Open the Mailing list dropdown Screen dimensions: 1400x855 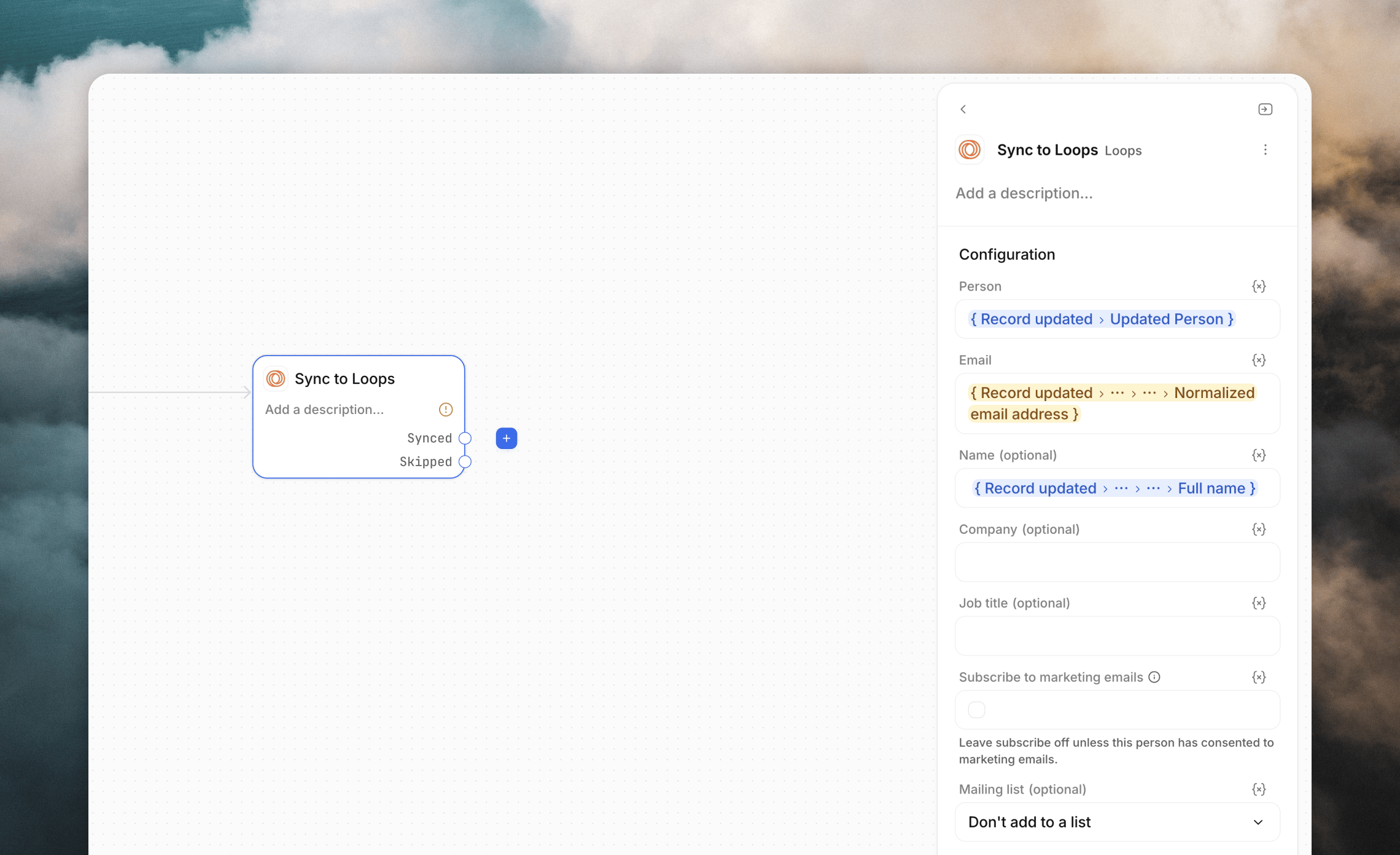1118,822
